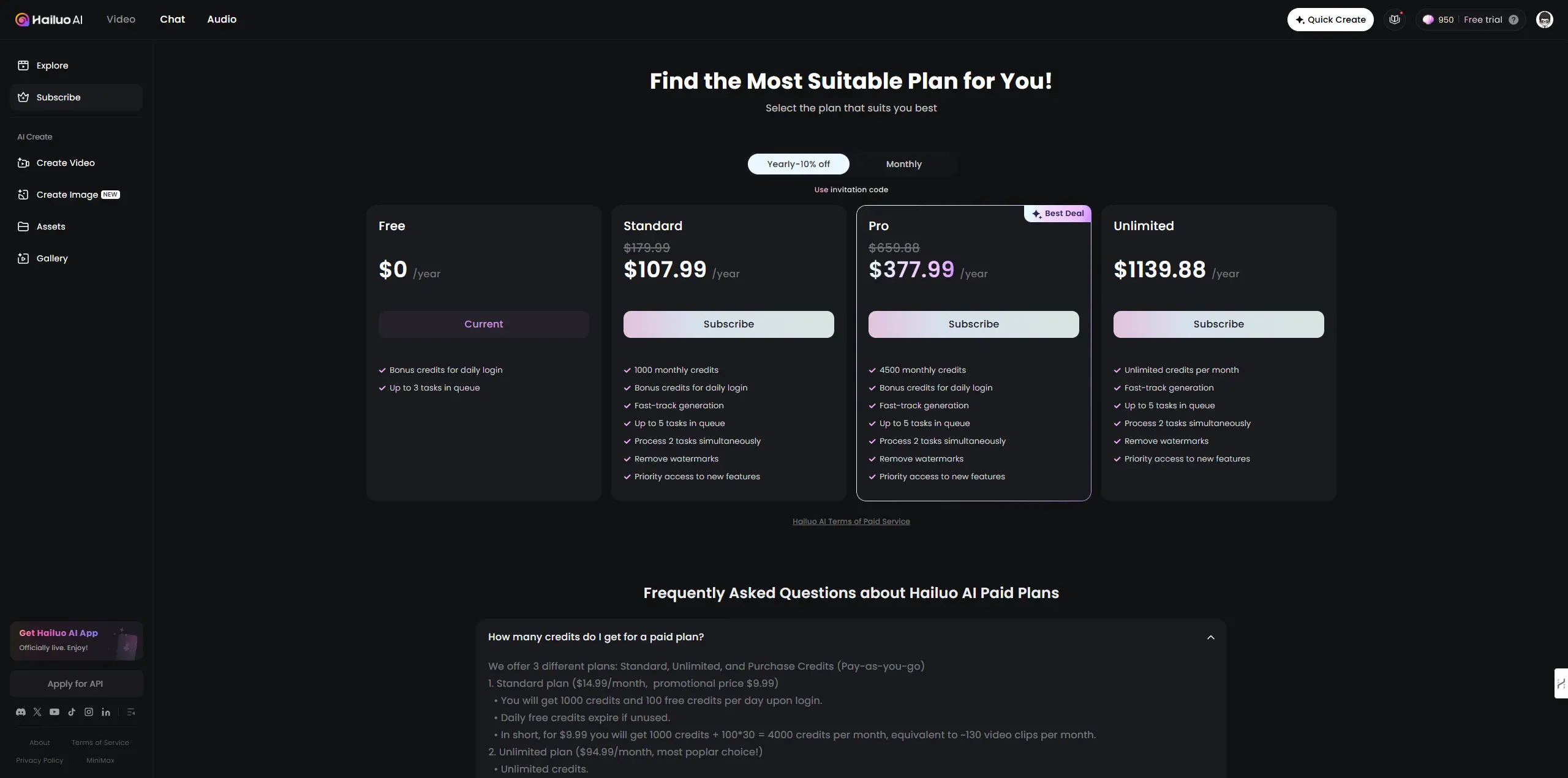Open the Instagram social icon
This screenshot has height=778, width=1568.
coord(89,712)
